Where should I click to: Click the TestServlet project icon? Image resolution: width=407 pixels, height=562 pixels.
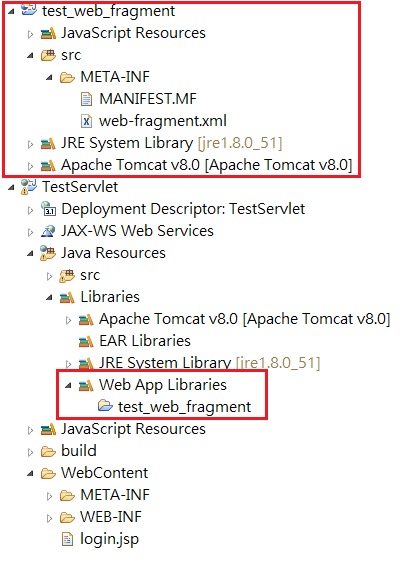coord(28,187)
